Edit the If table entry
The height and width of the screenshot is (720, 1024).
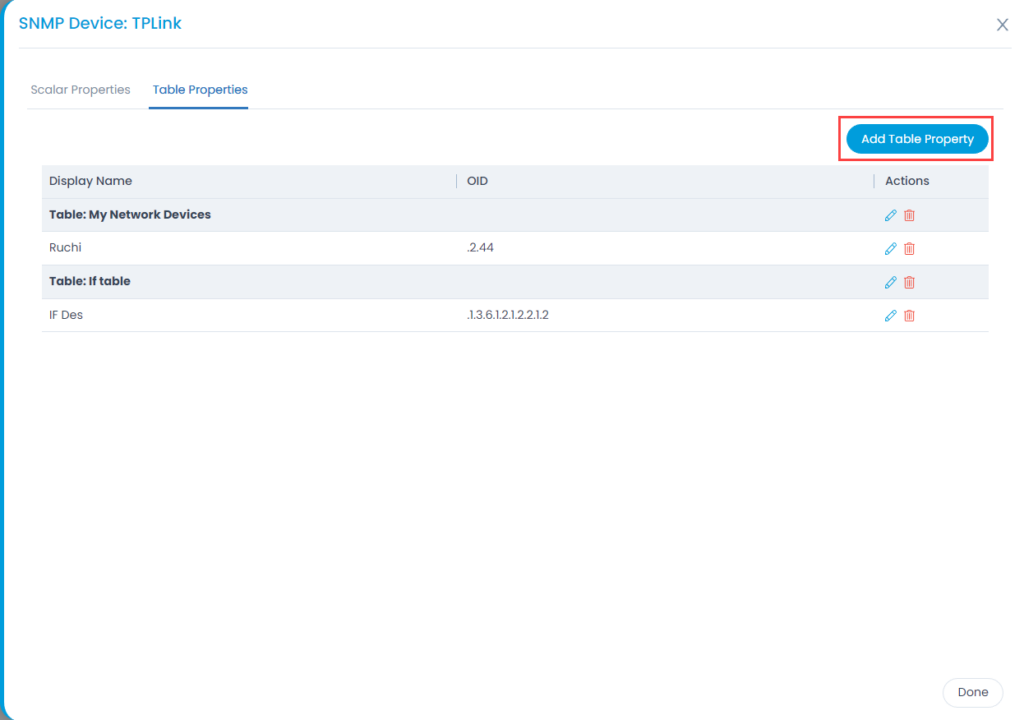(x=890, y=282)
